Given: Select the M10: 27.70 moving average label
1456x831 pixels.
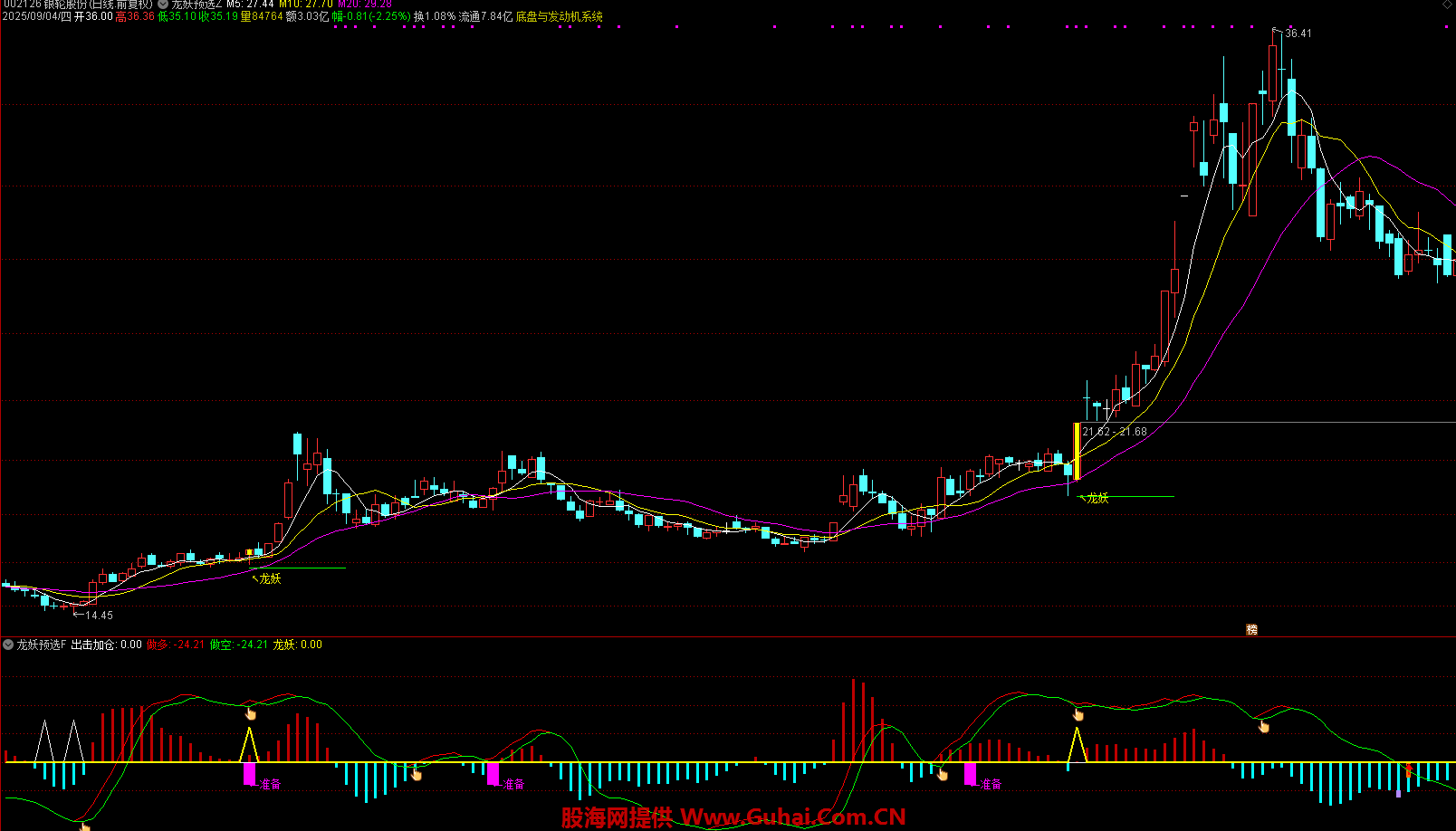Looking at the screenshot, I should (x=306, y=5).
